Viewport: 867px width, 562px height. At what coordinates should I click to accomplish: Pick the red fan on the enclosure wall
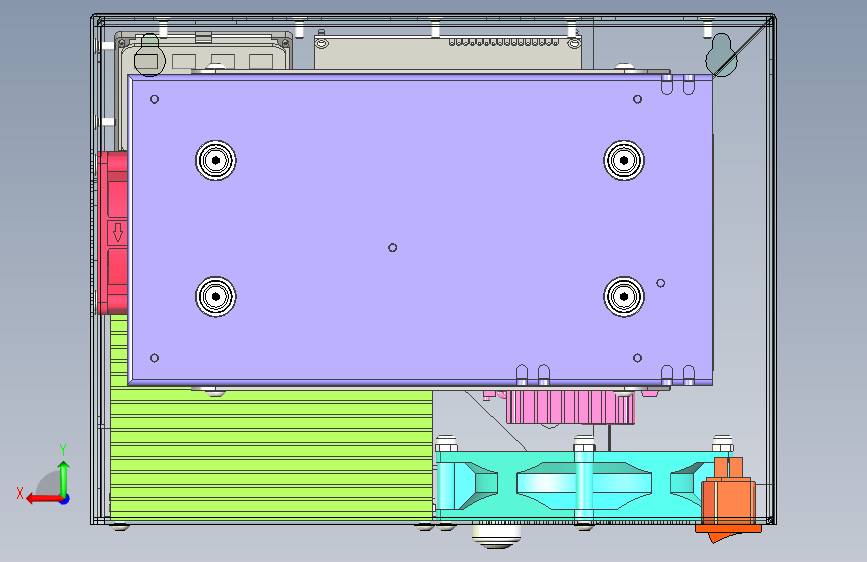(113, 233)
